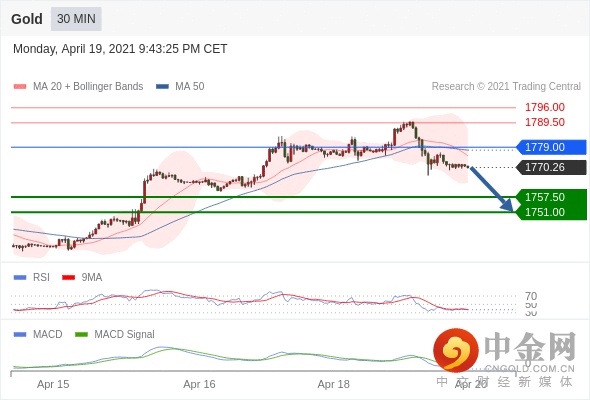
Task: Click the 'Apr 15' date axis label
Action: pyautogui.click(x=53, y=384)
